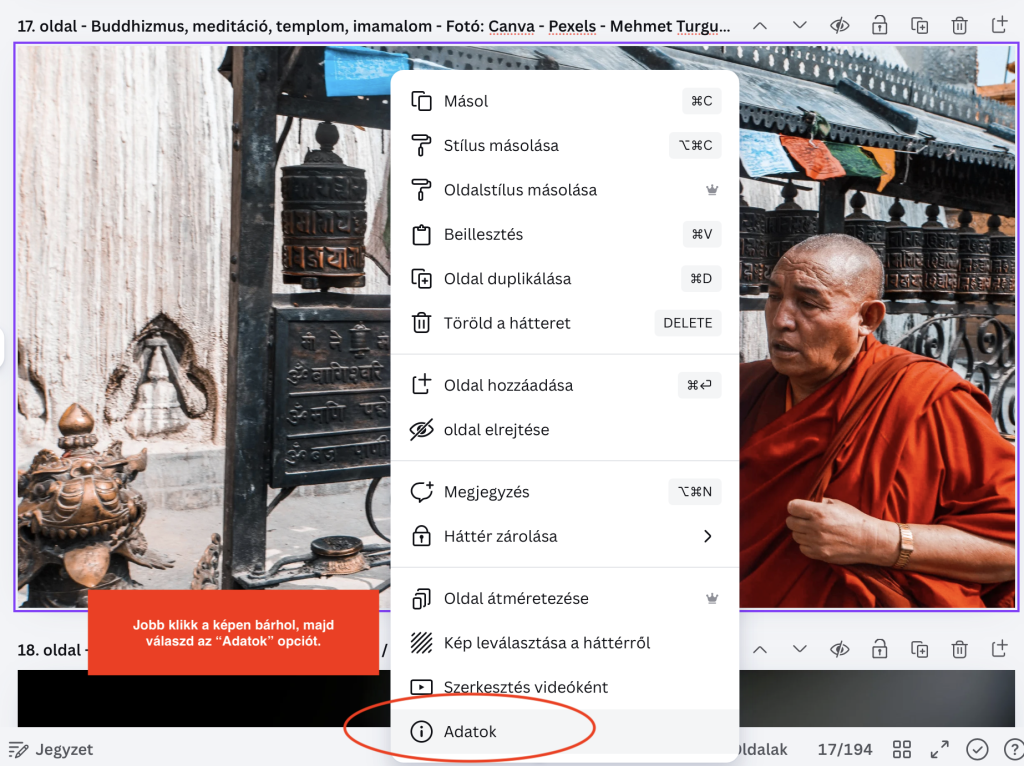
Task: Open grid view icon in bottom bar
Action: [901, 749]
